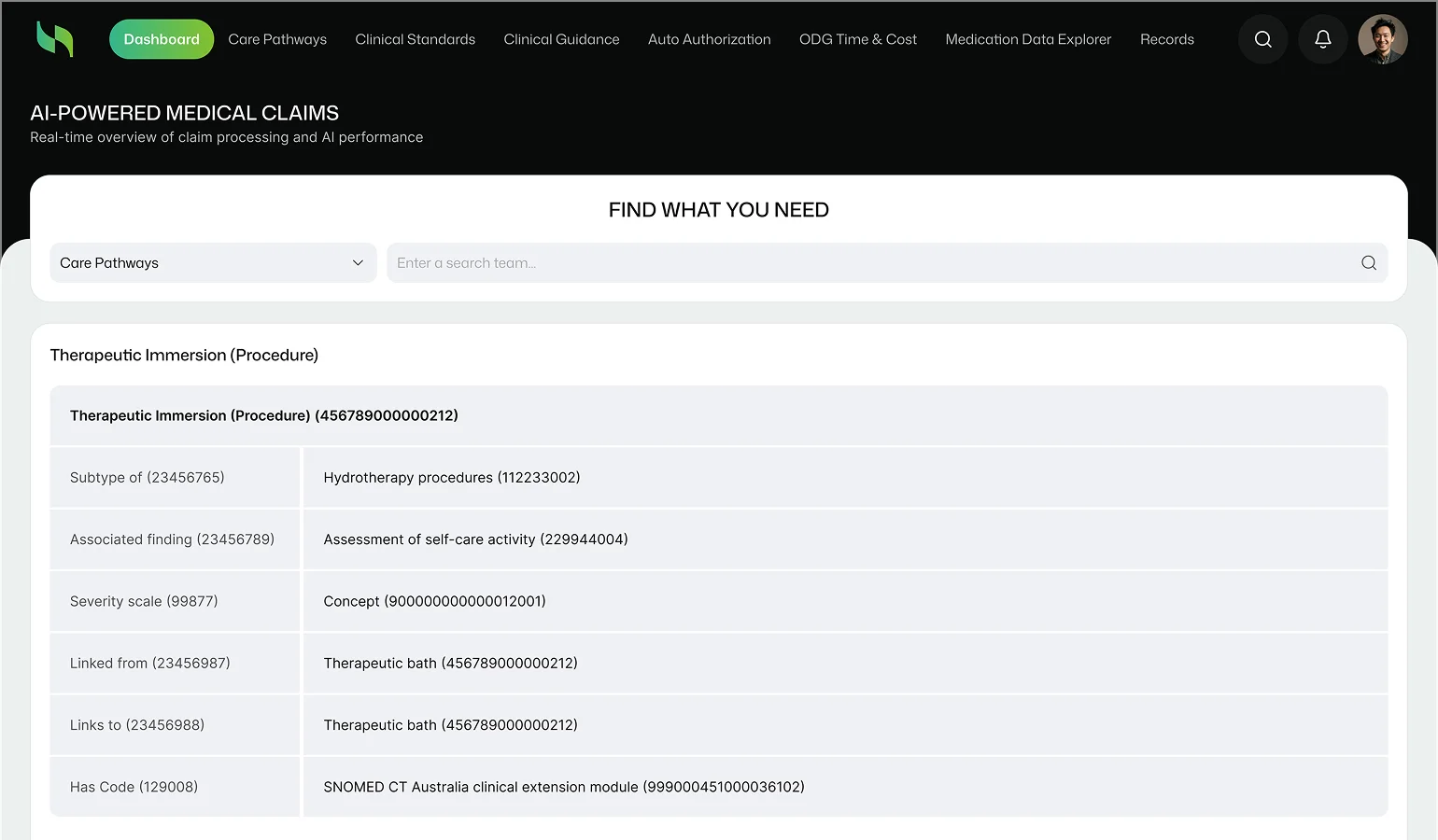Image resolution: width=1438 pixels, height=840 pixels.
Task: Open the Clinical Guidance page
Action: (x=561, y=39)
